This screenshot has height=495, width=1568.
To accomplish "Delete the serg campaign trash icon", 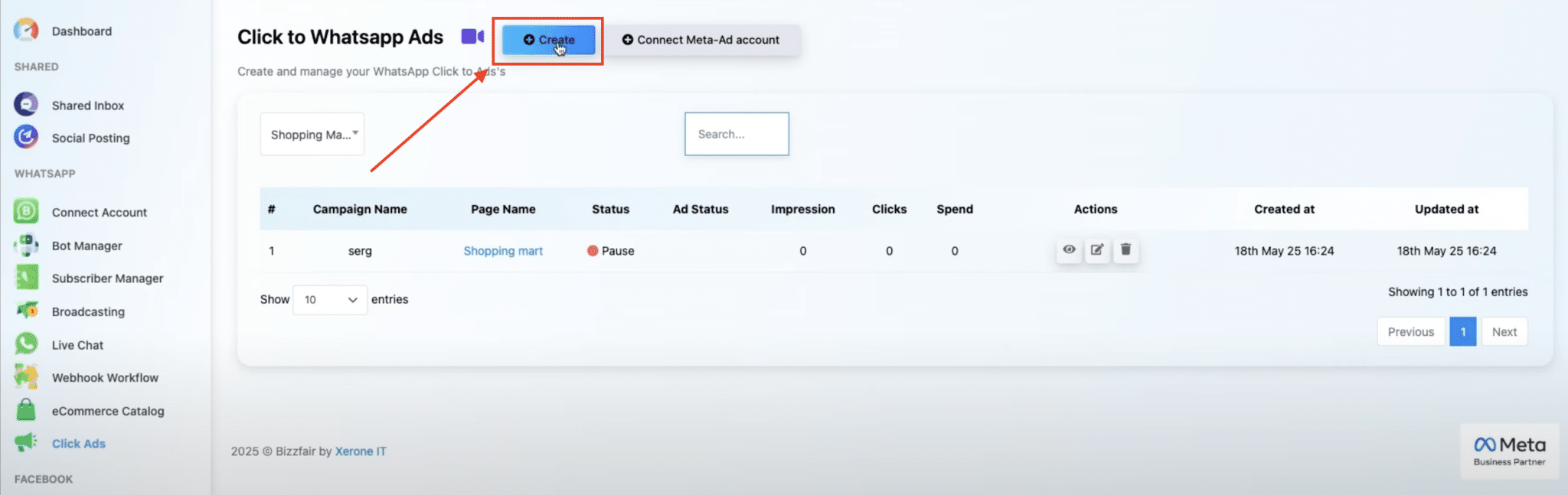I will coord(1125,249).
